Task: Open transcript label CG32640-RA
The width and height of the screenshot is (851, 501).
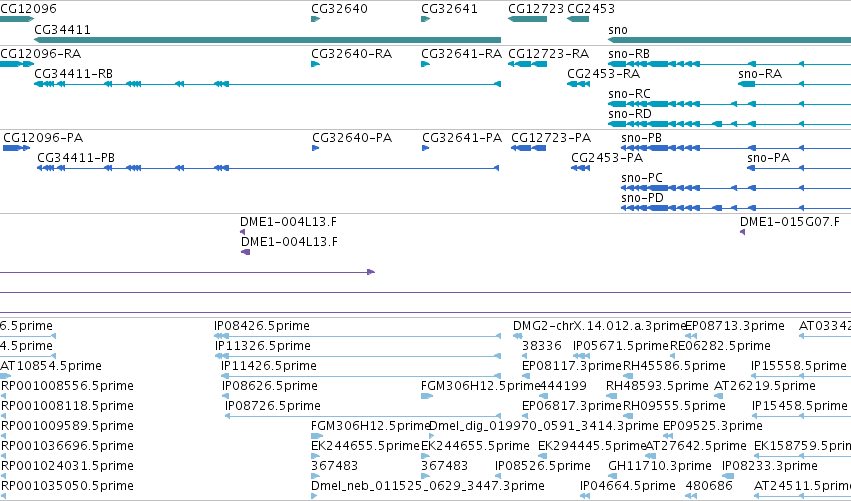Action: [351, 54]
